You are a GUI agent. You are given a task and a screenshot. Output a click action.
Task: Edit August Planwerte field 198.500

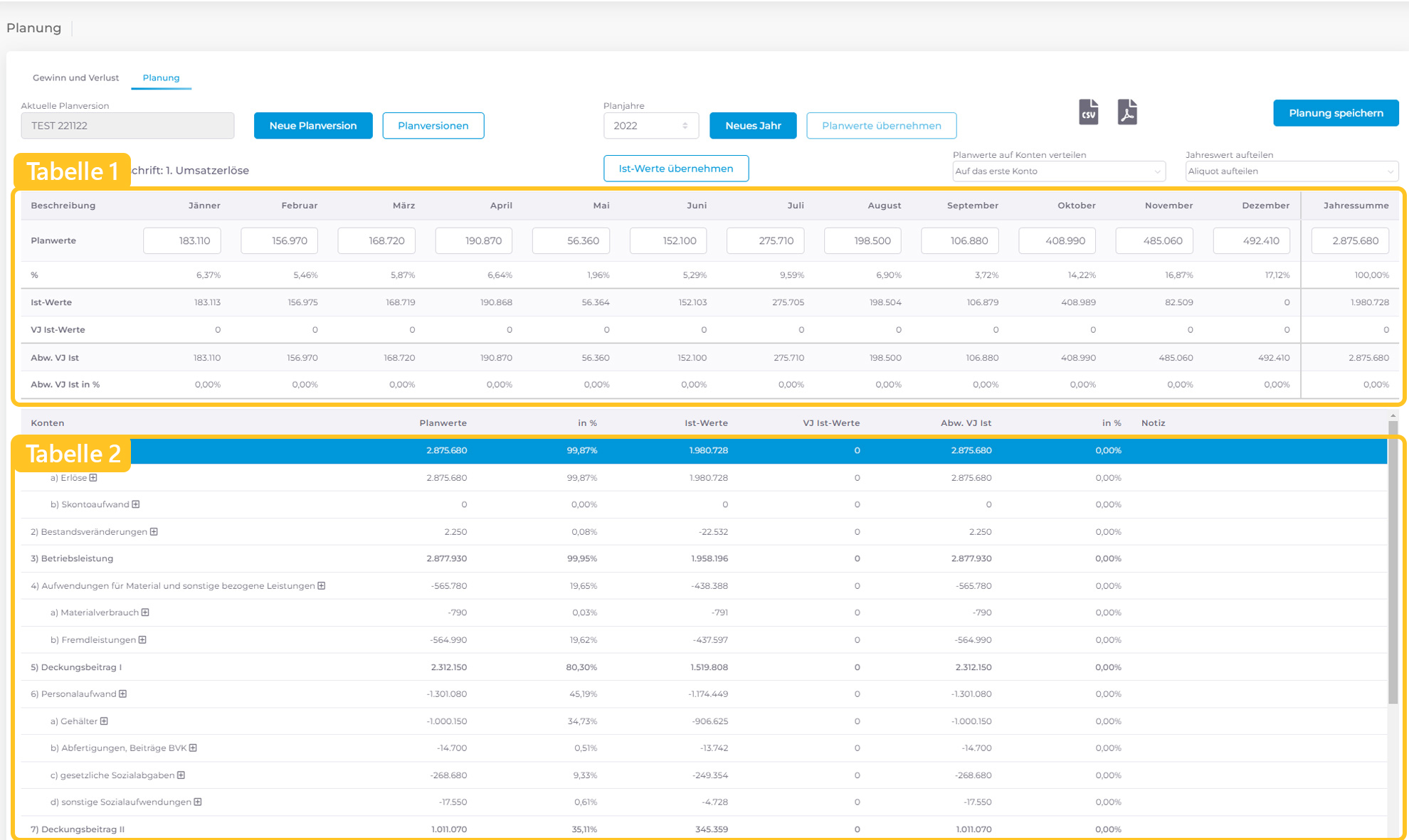pos(862,240)
